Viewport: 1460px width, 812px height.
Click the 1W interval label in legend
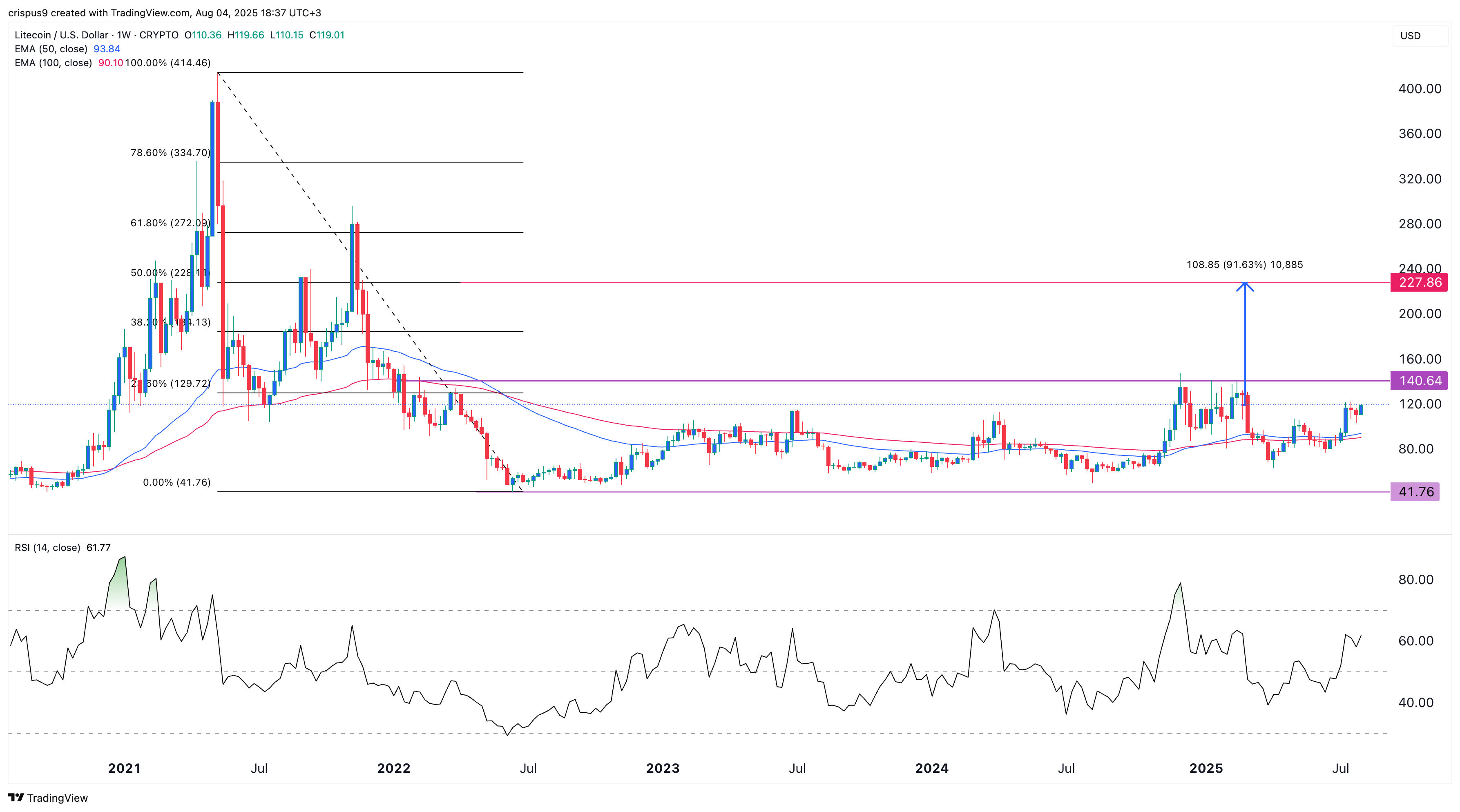point(123,35)
